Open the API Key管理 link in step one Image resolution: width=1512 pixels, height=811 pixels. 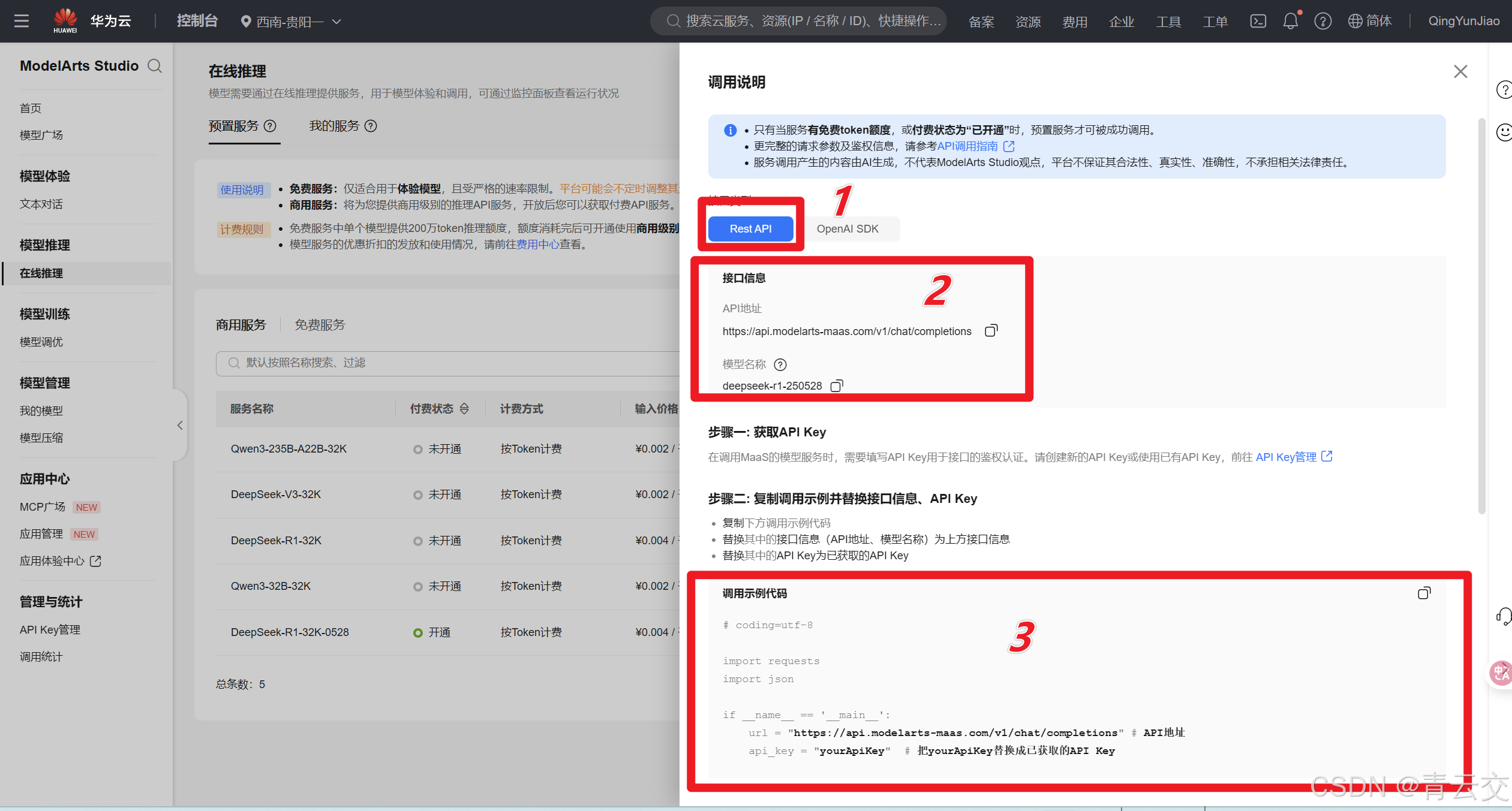(x=1294, y=457)
